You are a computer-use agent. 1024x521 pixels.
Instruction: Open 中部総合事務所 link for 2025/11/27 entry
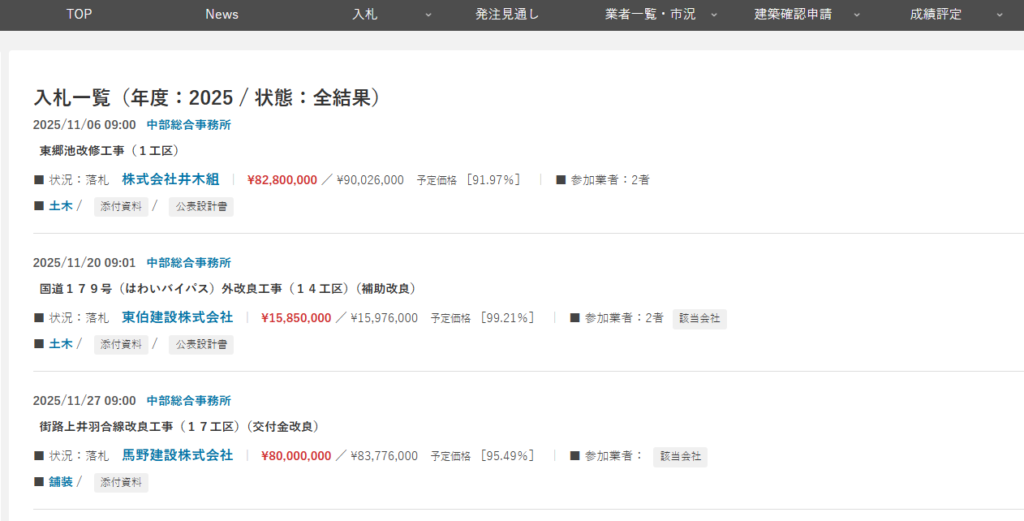(x=189, y=401)
